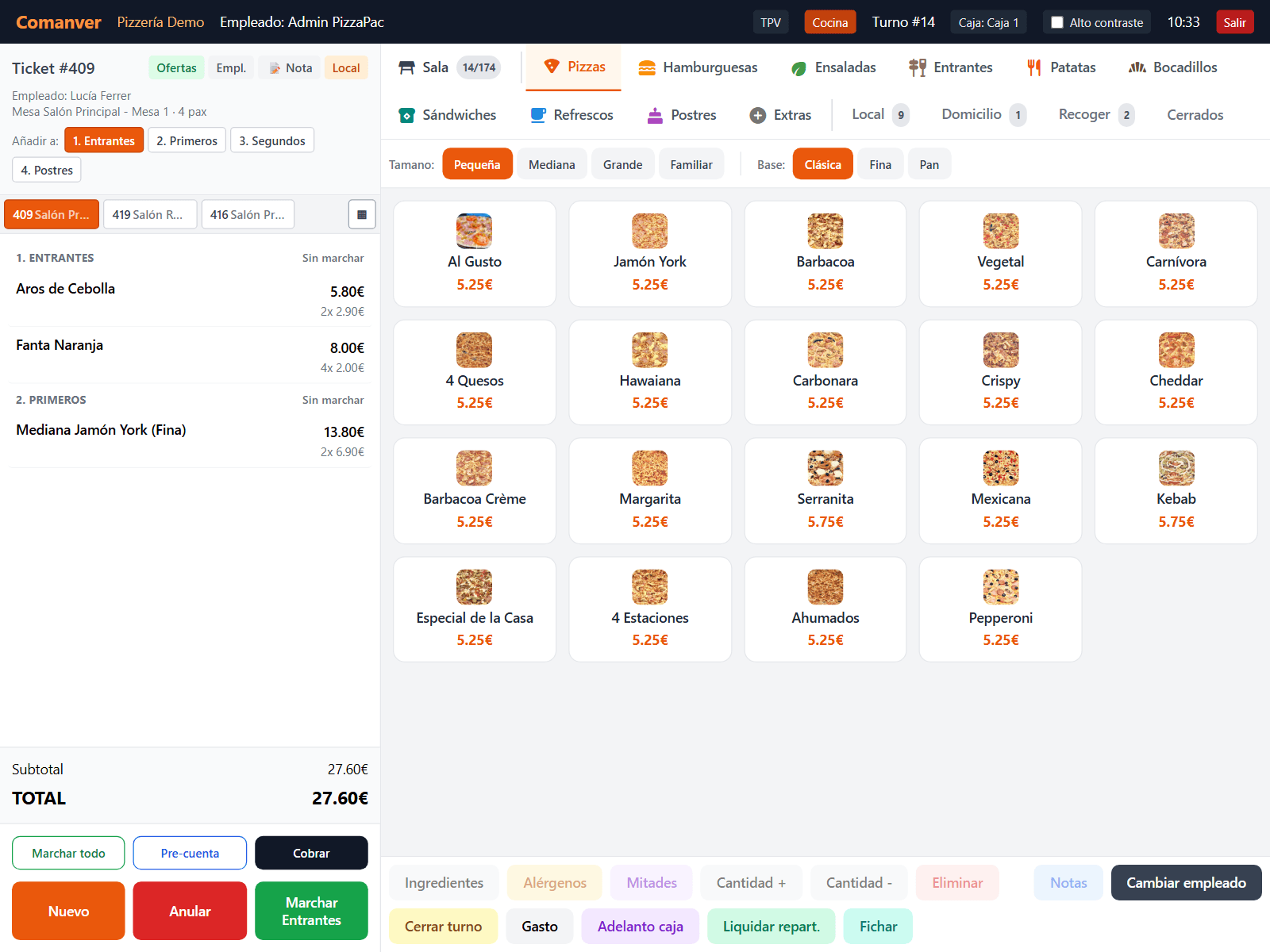Open the ticket grid view icon
This screenshot has height=952, width=1270.
(x=362, y=214)
